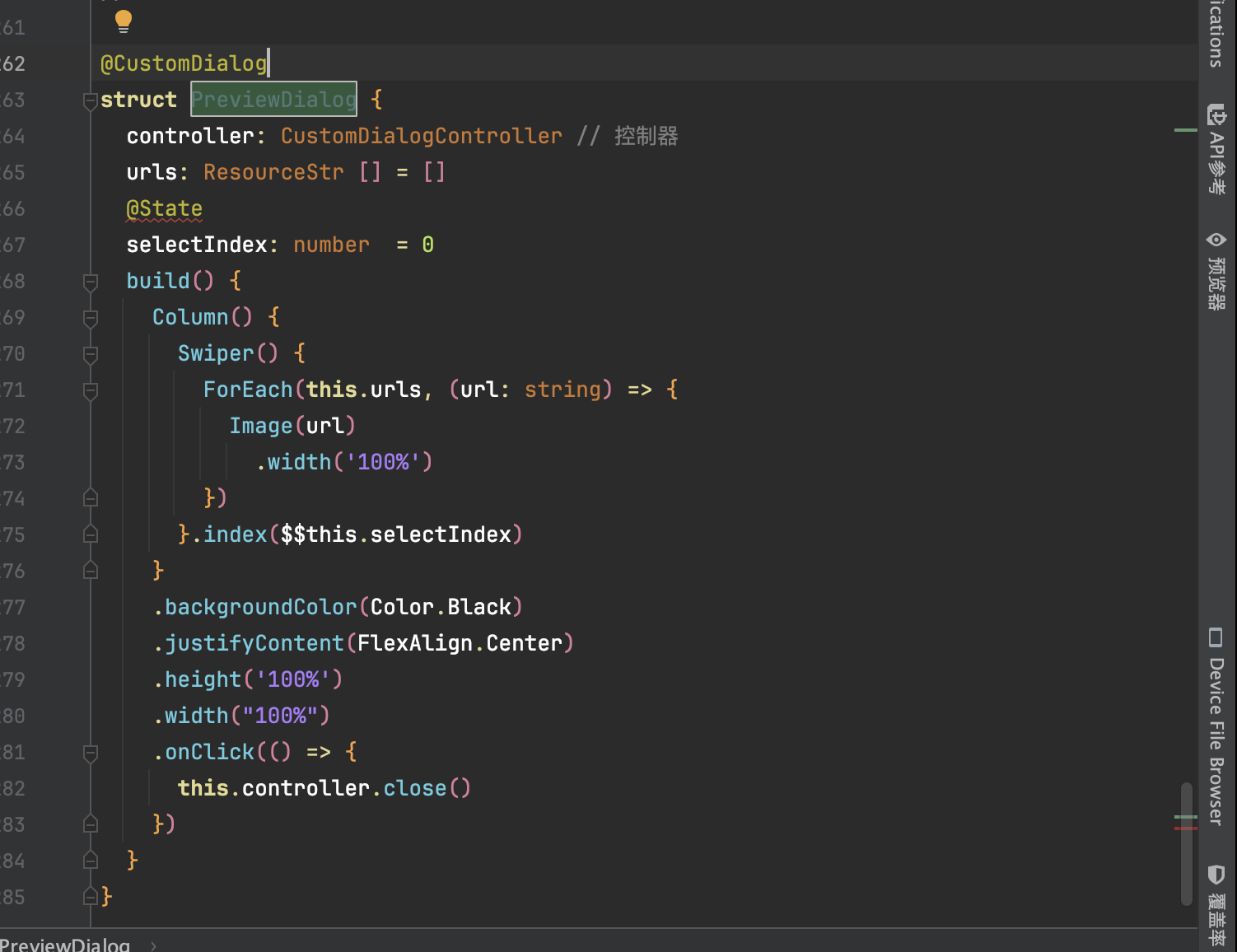Click the red error marker in error stripe

(x=1185, y=828)
